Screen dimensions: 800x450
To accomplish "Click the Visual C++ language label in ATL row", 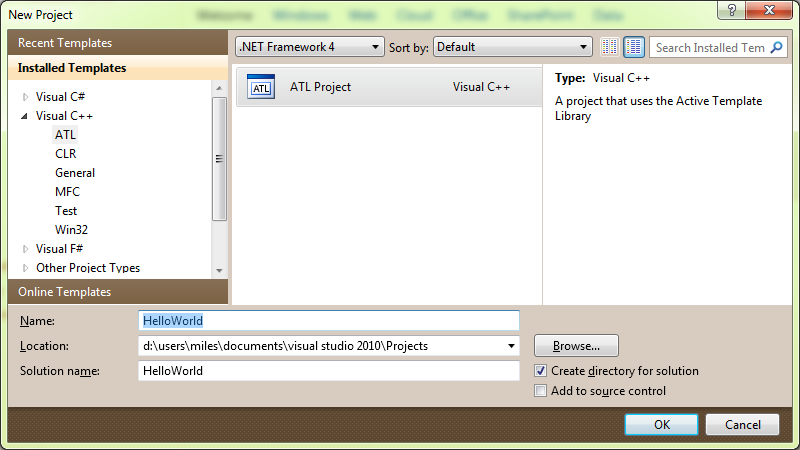I will (x=481, y=87).
